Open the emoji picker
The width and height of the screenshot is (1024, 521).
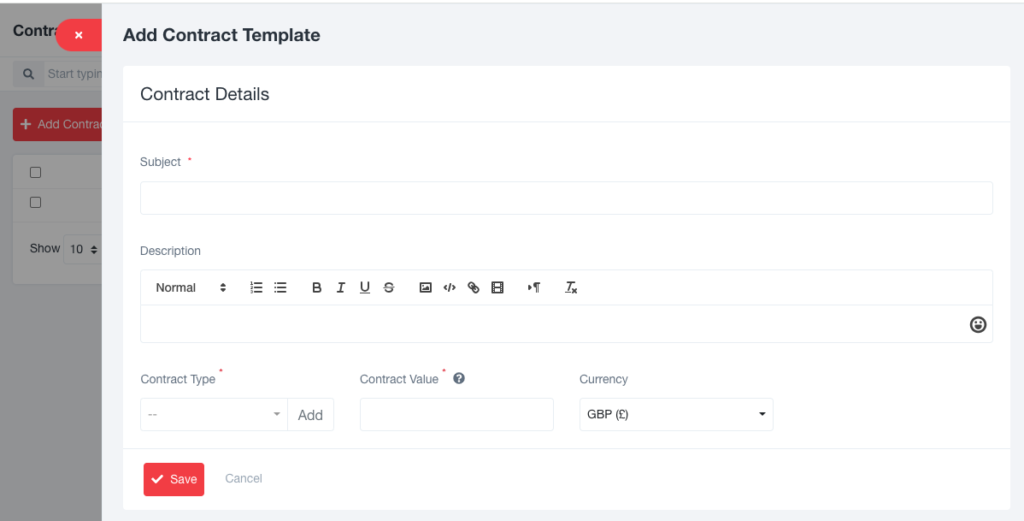coord(978,324)
